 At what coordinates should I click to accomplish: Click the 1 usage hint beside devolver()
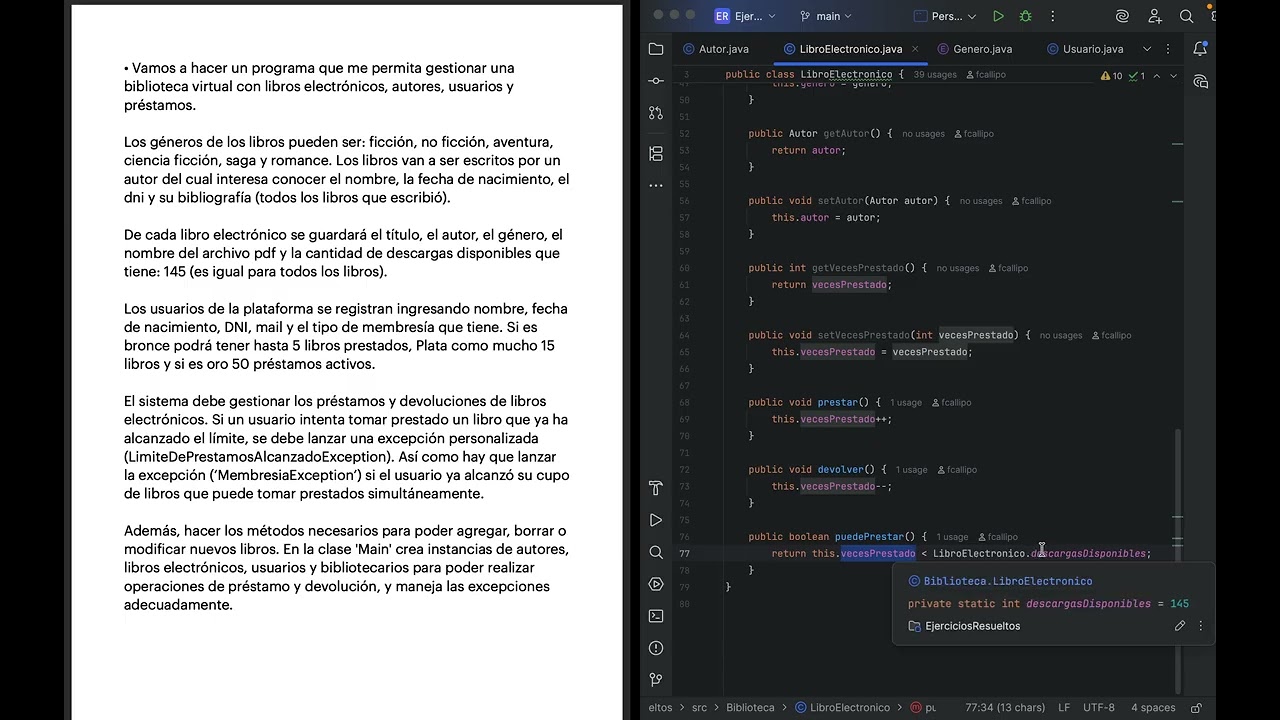click(911, 470)
